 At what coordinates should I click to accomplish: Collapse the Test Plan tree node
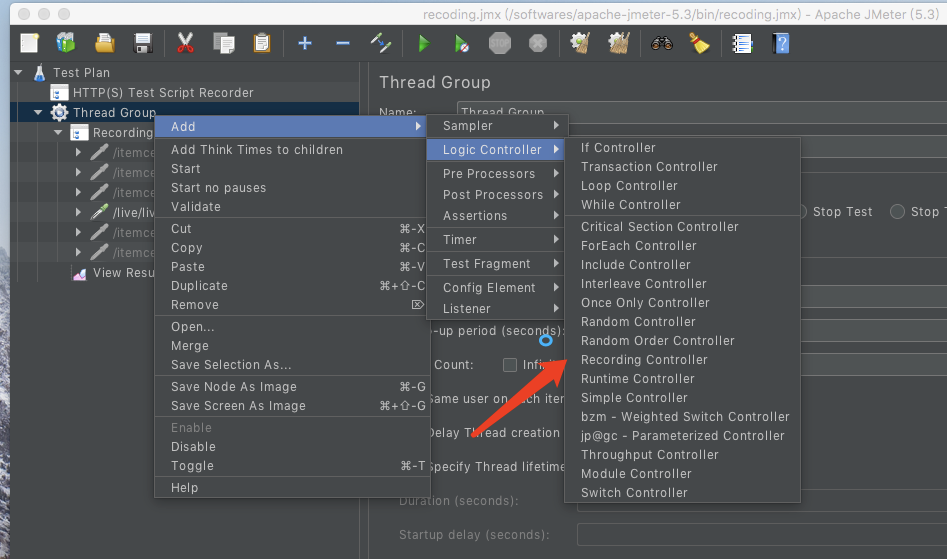point(19,72)
